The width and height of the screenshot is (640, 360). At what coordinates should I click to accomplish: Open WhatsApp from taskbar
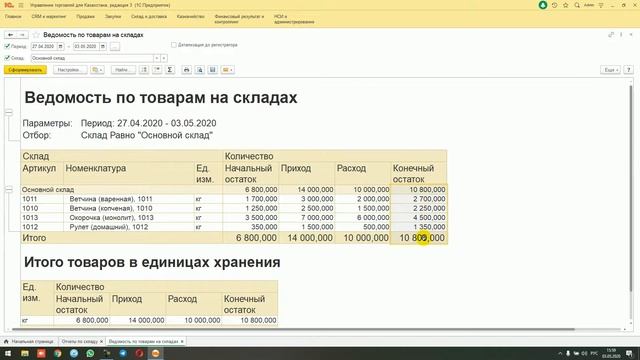(x=90, y=353)
